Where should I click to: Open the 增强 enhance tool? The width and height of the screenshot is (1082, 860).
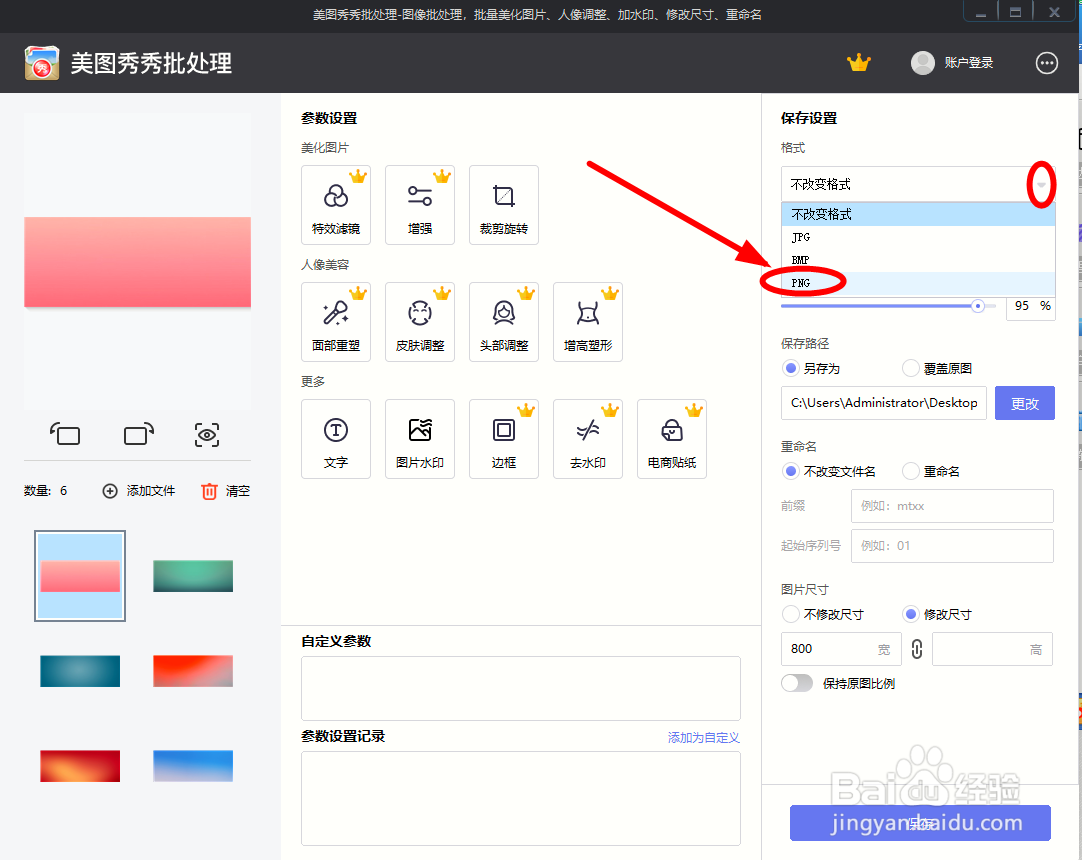(420, 205)
